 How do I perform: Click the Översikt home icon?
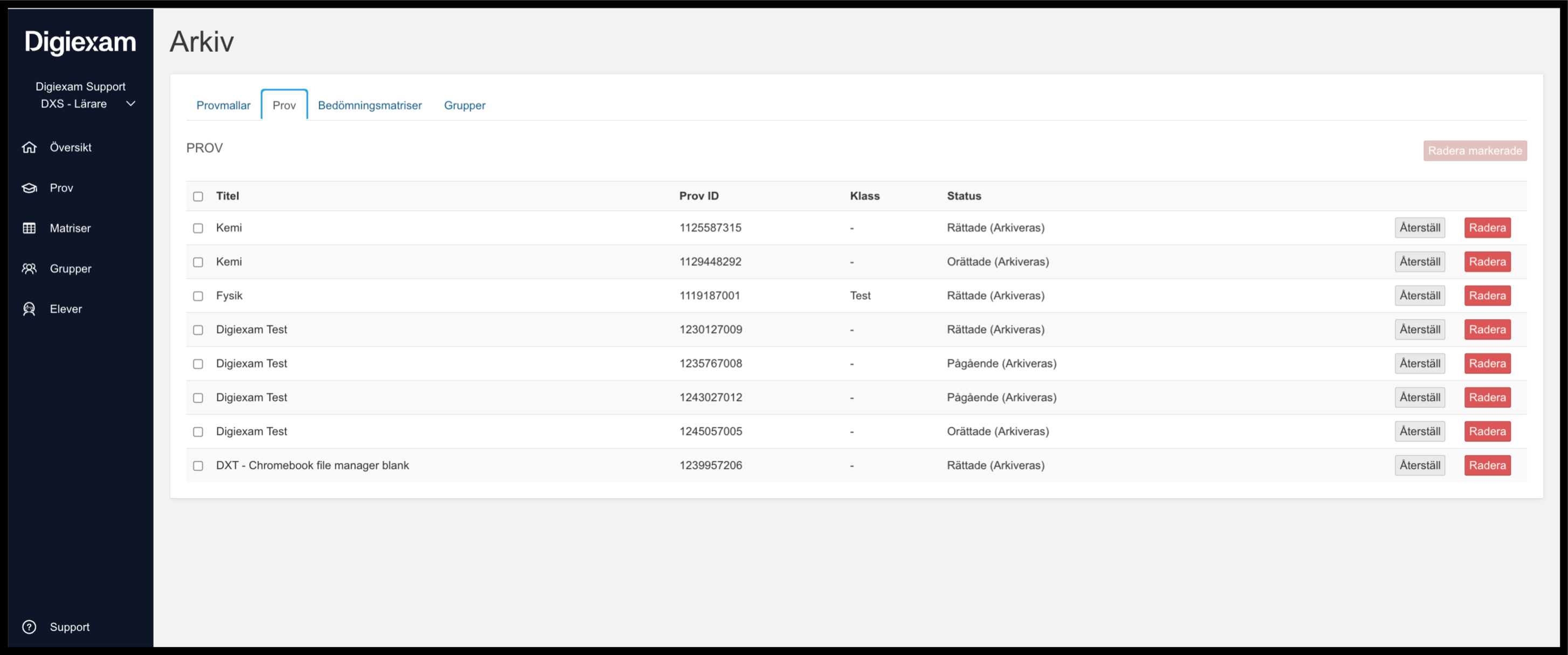[29, 147]
